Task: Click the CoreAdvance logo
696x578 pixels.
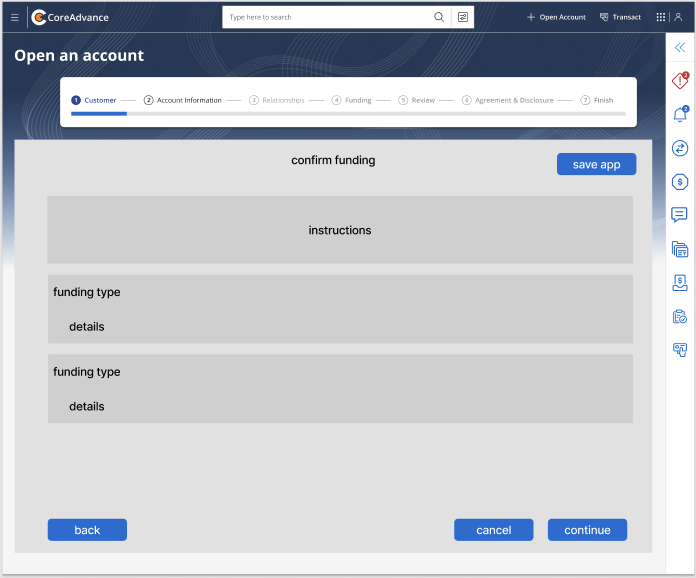Action: (70, 17)
